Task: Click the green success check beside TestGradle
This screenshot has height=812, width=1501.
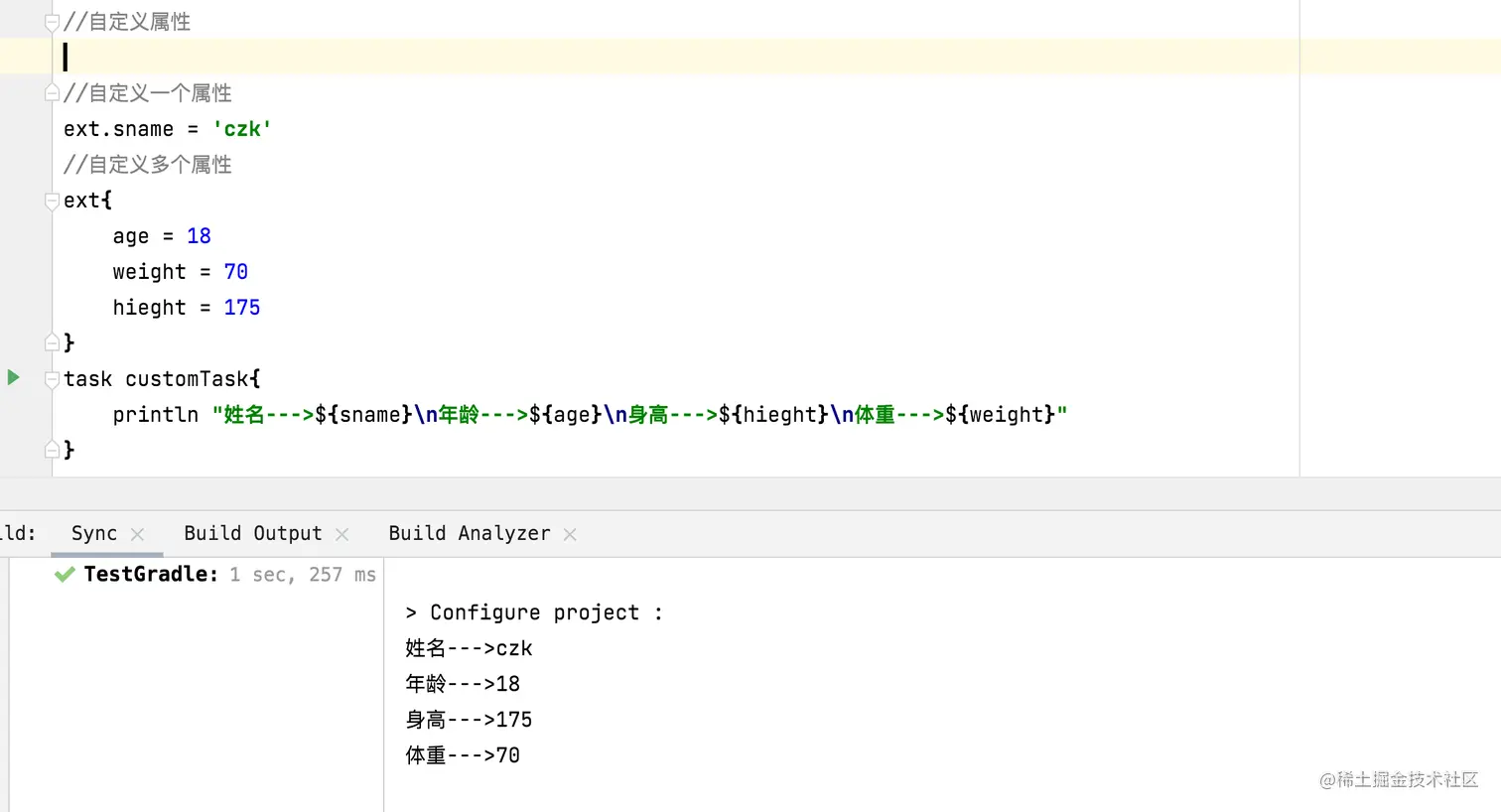Action: point(65,574)
